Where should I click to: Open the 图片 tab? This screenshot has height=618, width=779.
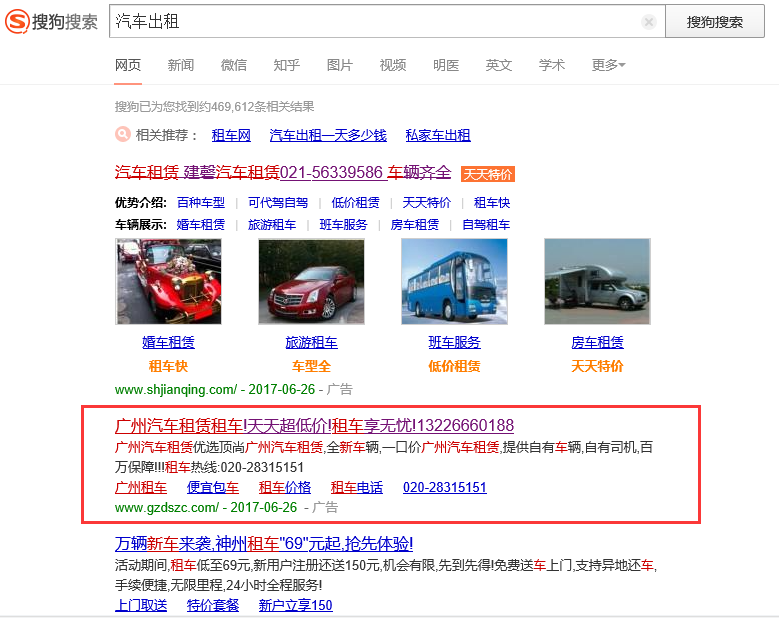click(340, 65)
